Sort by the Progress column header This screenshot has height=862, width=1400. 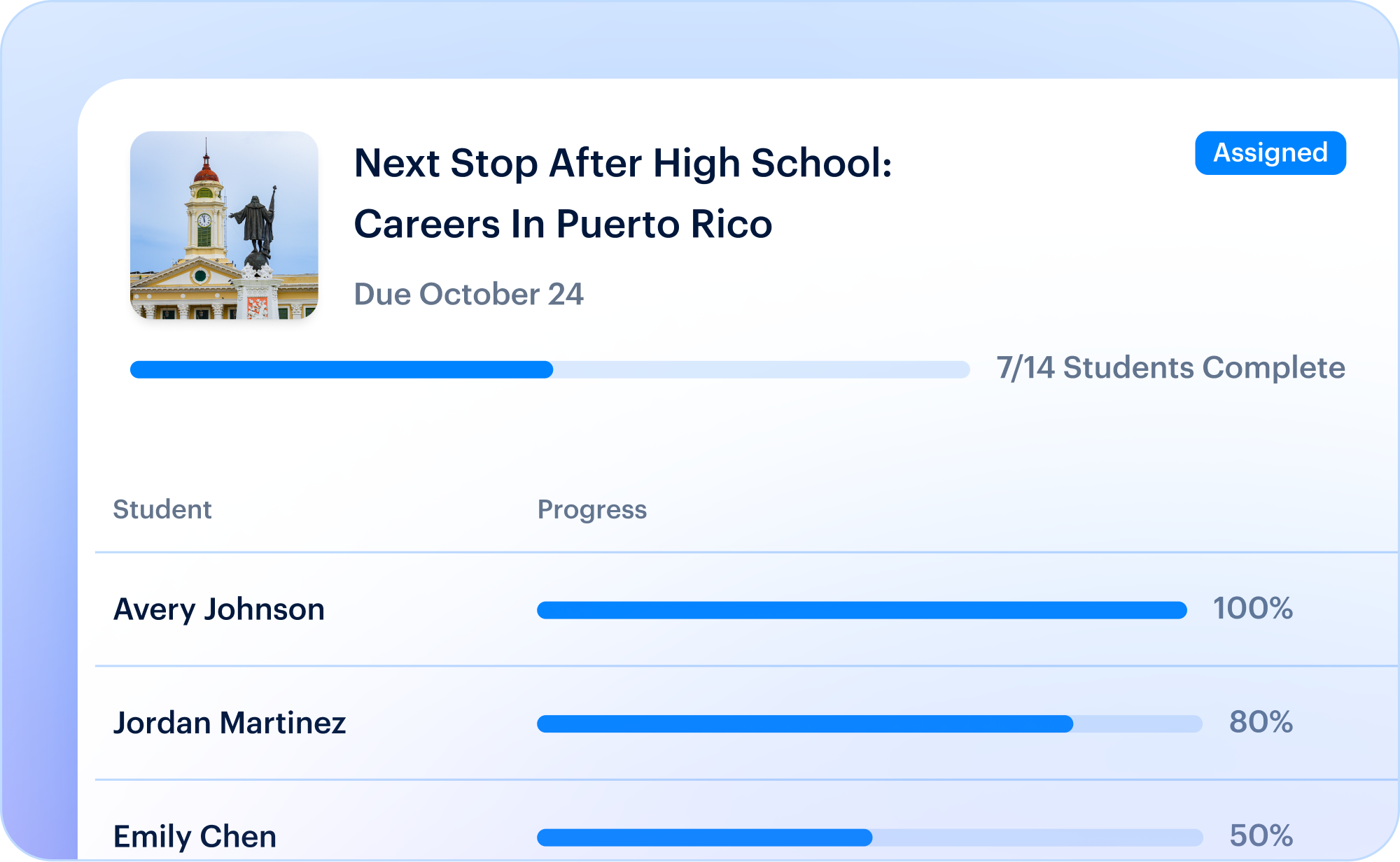[x=592, y=510]
